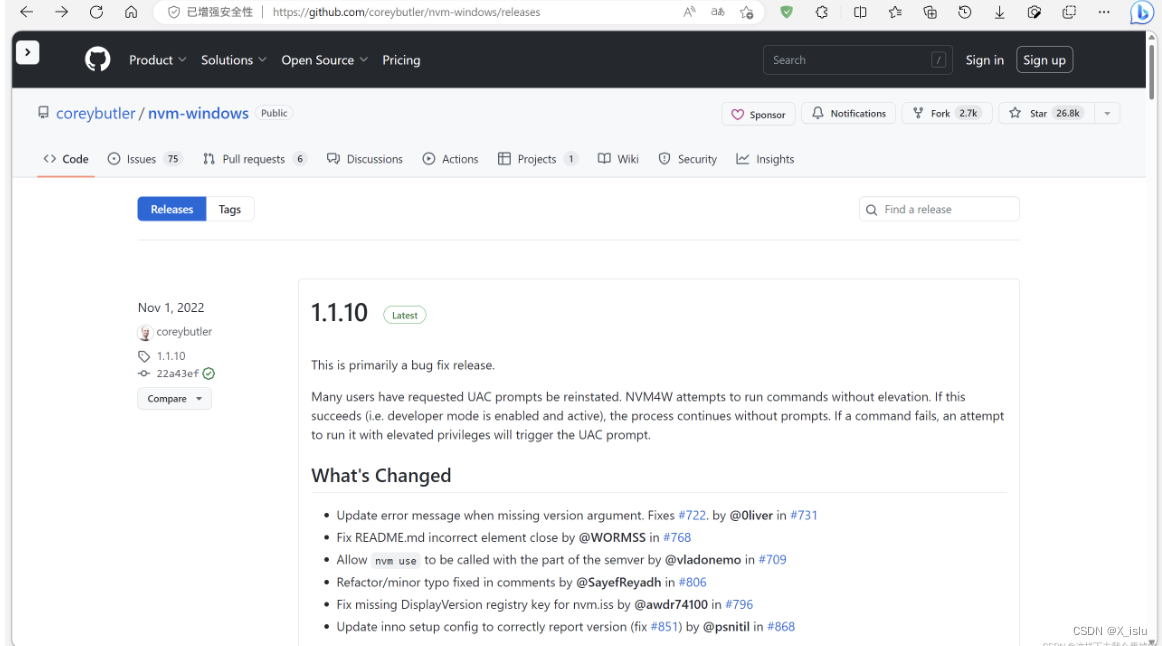Open issue #722 link
The image size is (1162, 646).
click(x=692, y=515)
